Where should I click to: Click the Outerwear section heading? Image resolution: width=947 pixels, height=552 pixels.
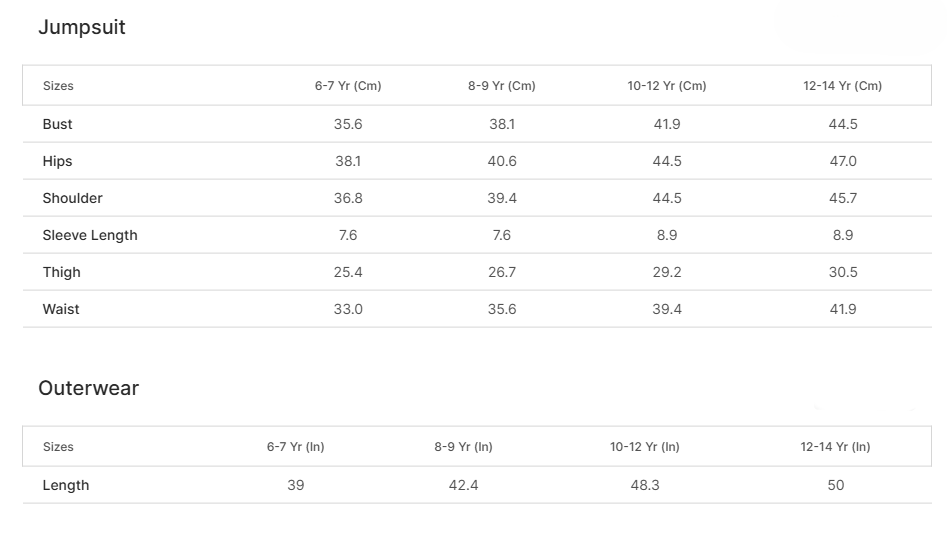coord(88,389)
